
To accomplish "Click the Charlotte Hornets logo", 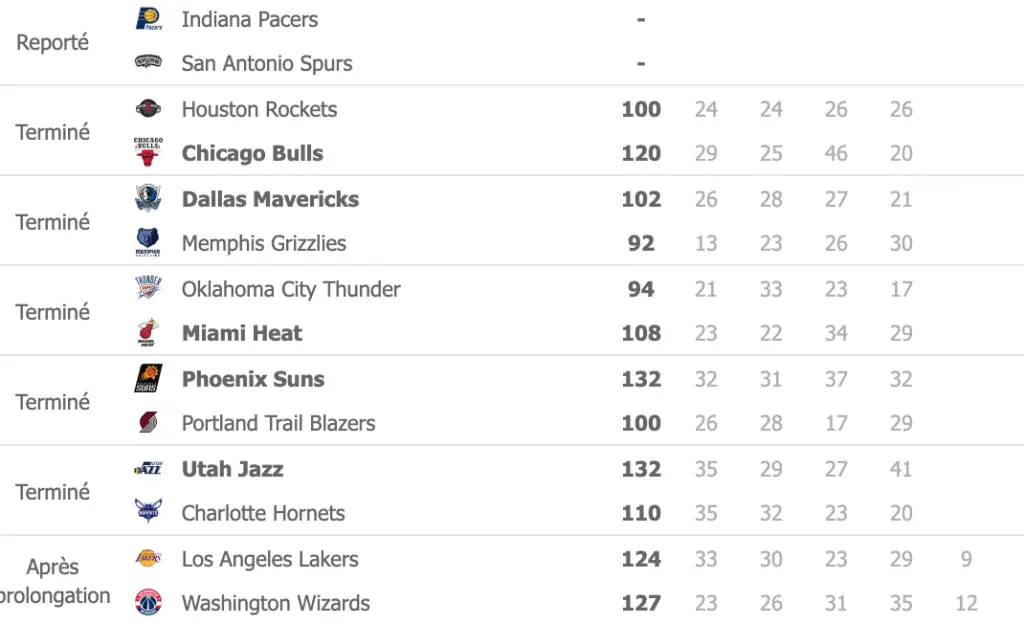I will tap(148, 513).
